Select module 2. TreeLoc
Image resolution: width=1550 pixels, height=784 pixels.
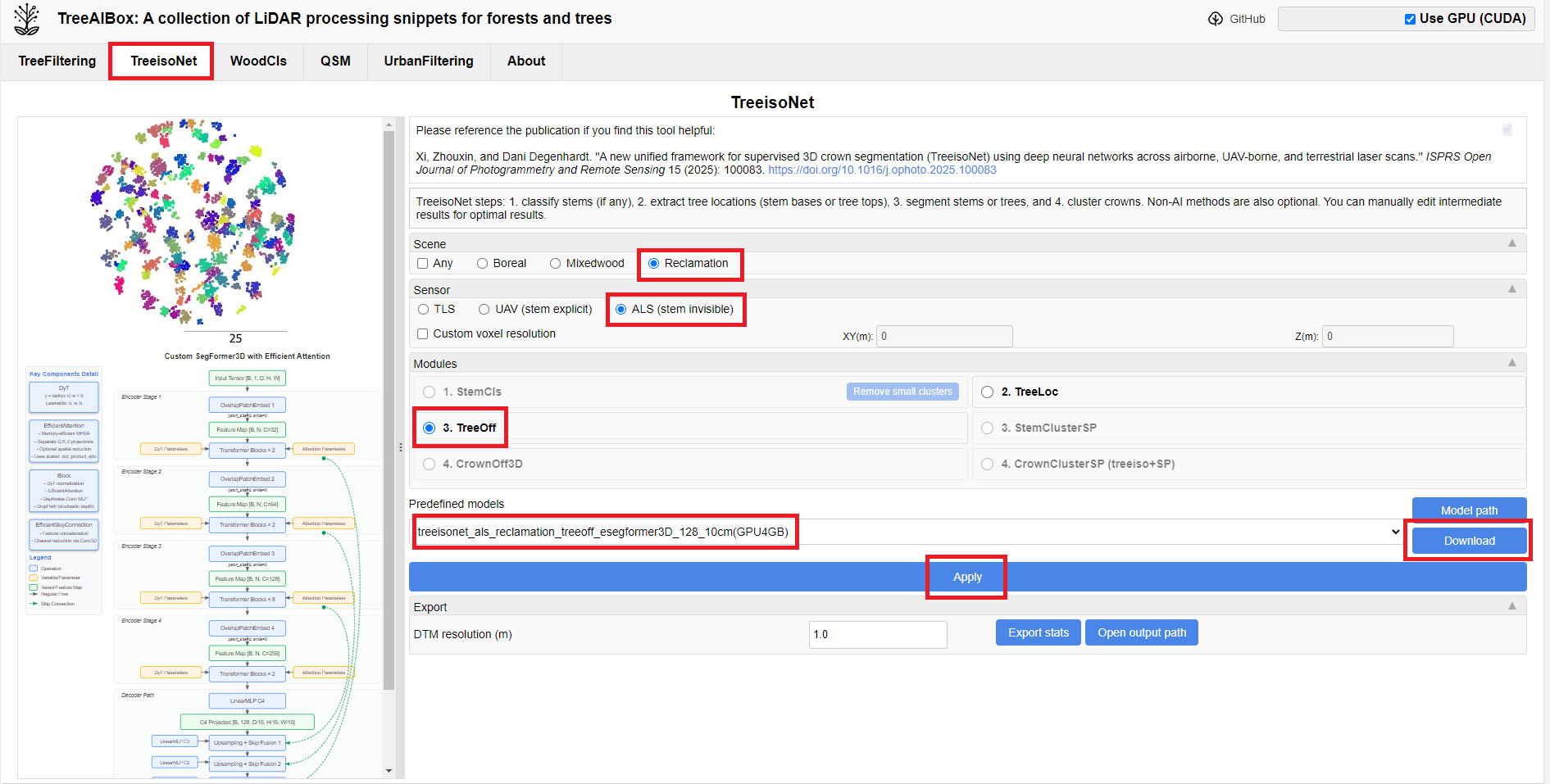[987, 392]
